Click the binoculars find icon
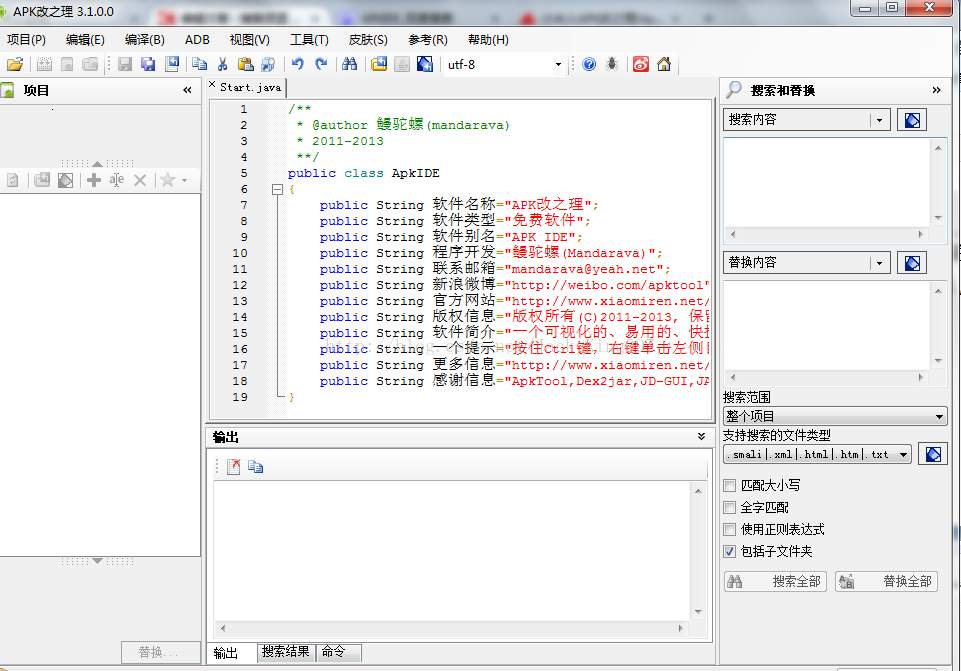The width and height of the screenshot is (961, 671). point(350,64)
